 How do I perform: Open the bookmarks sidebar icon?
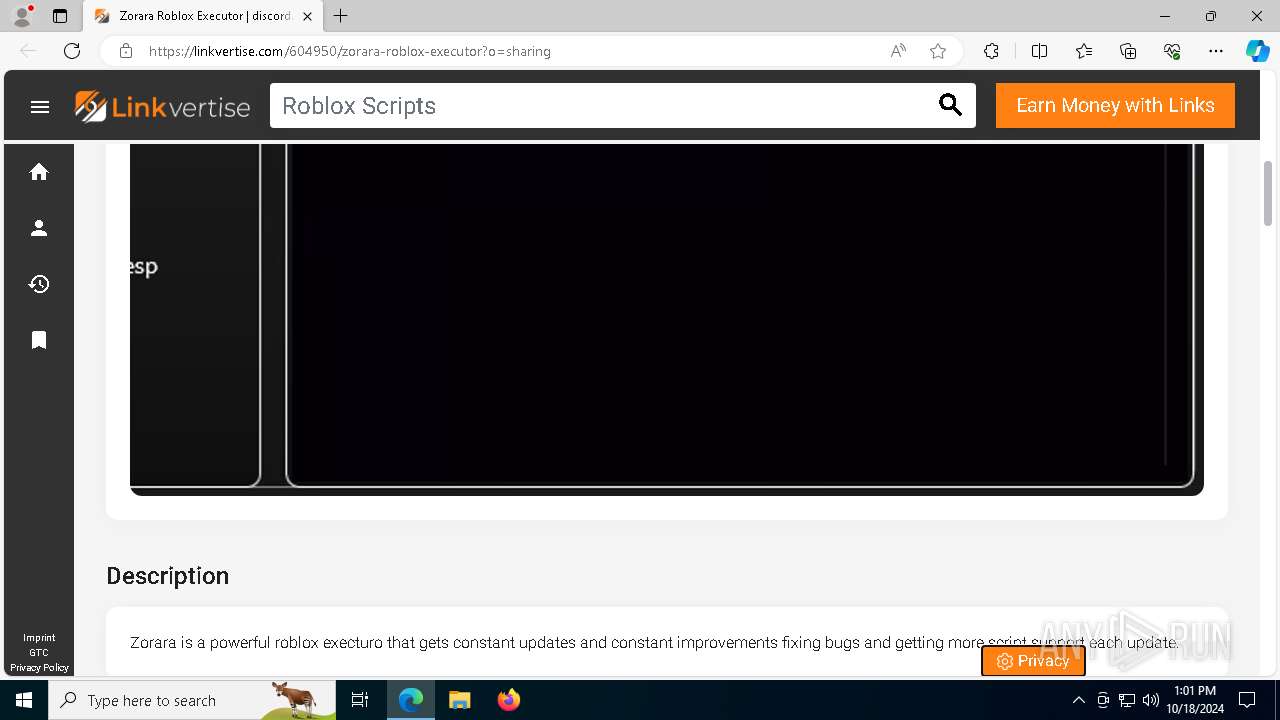39,340
